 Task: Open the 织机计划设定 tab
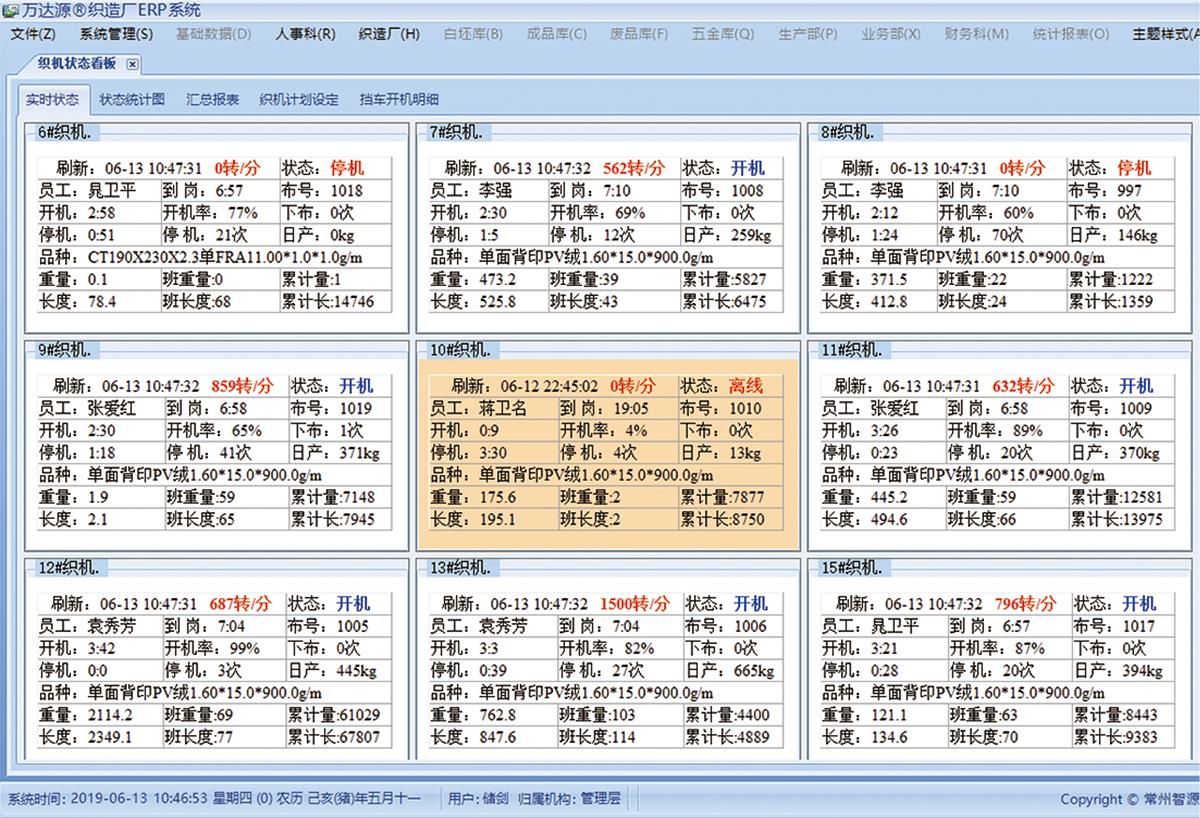[x=298, y=99]
